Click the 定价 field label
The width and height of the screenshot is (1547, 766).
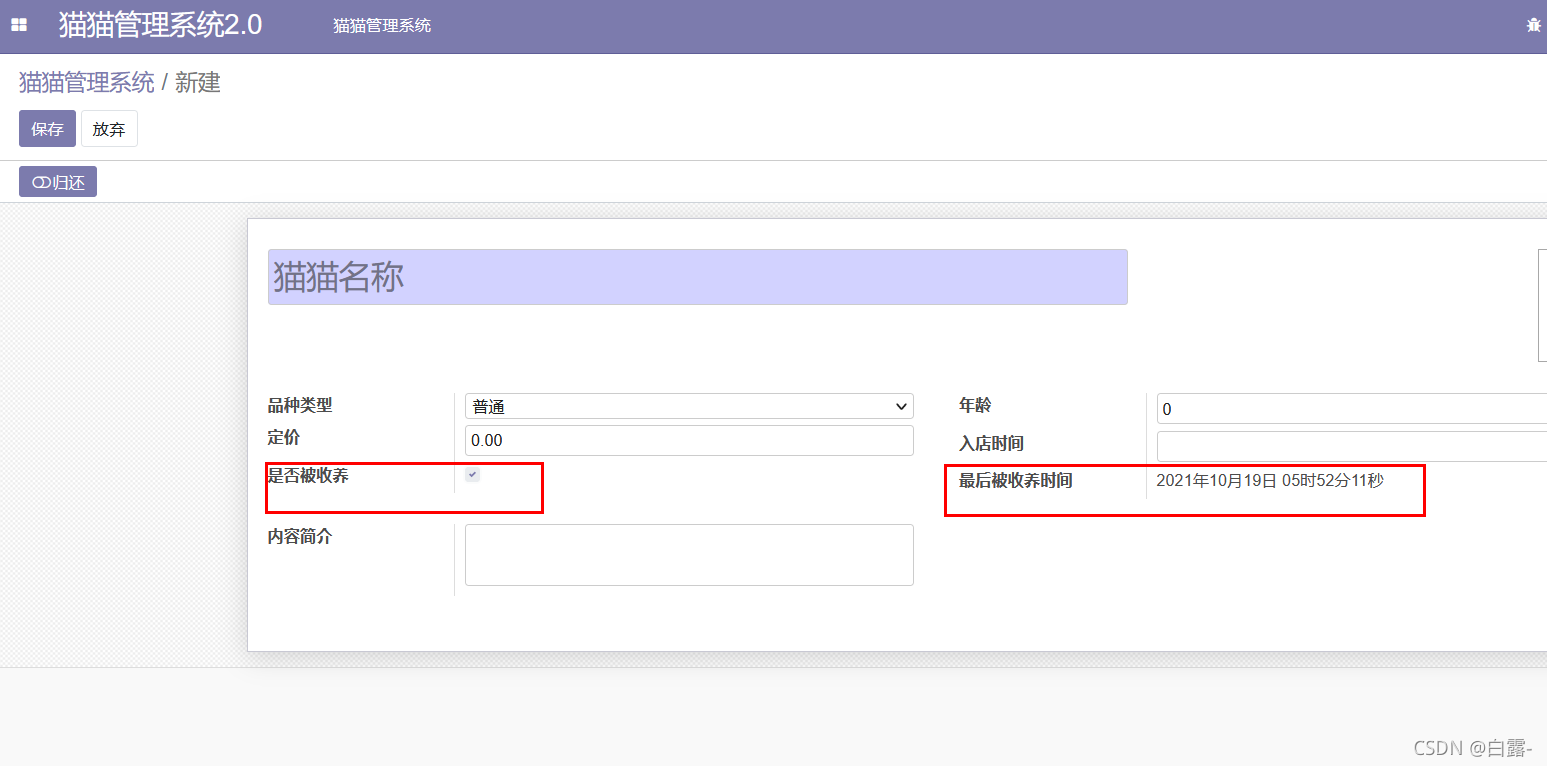click(284, 437)
